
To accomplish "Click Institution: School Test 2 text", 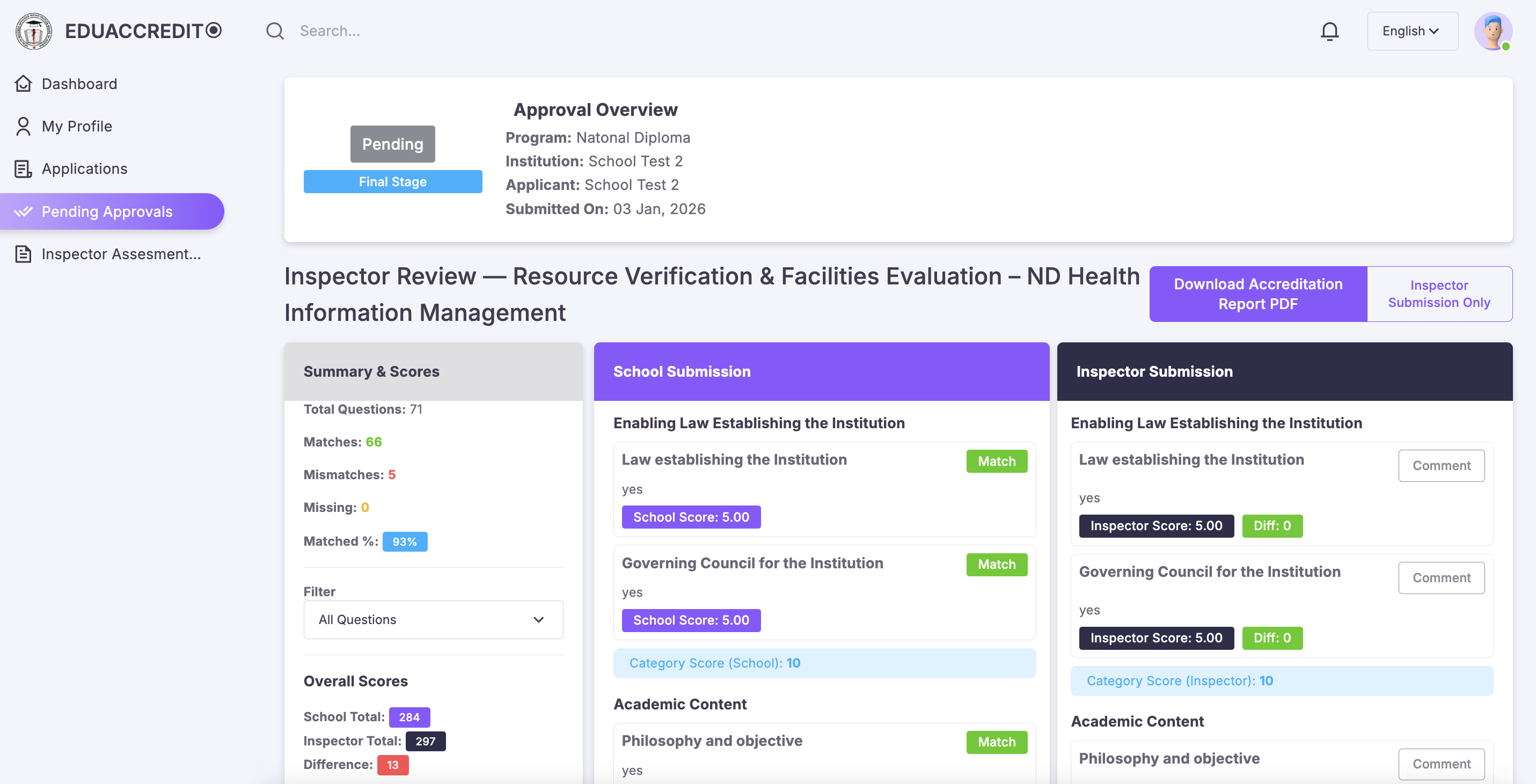I will [594, 162].
